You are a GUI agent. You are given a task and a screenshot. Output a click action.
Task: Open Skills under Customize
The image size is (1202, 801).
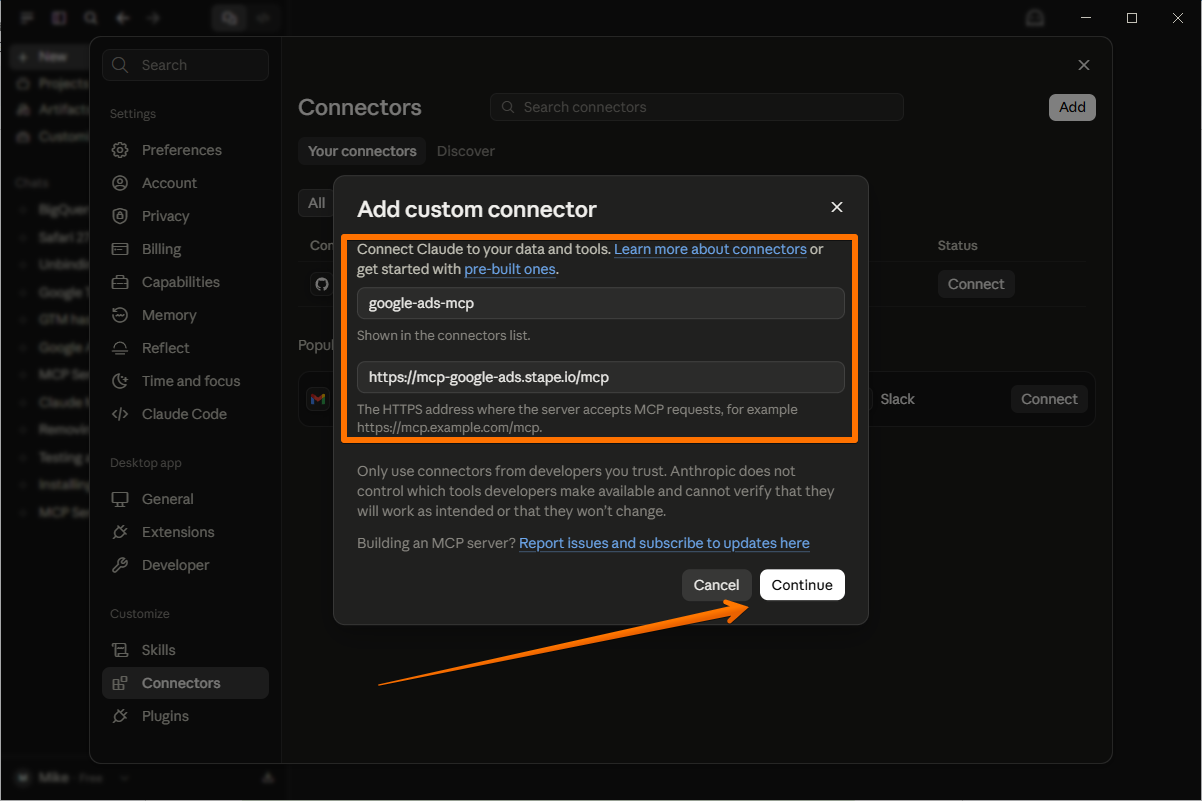(x=185, y=650)
